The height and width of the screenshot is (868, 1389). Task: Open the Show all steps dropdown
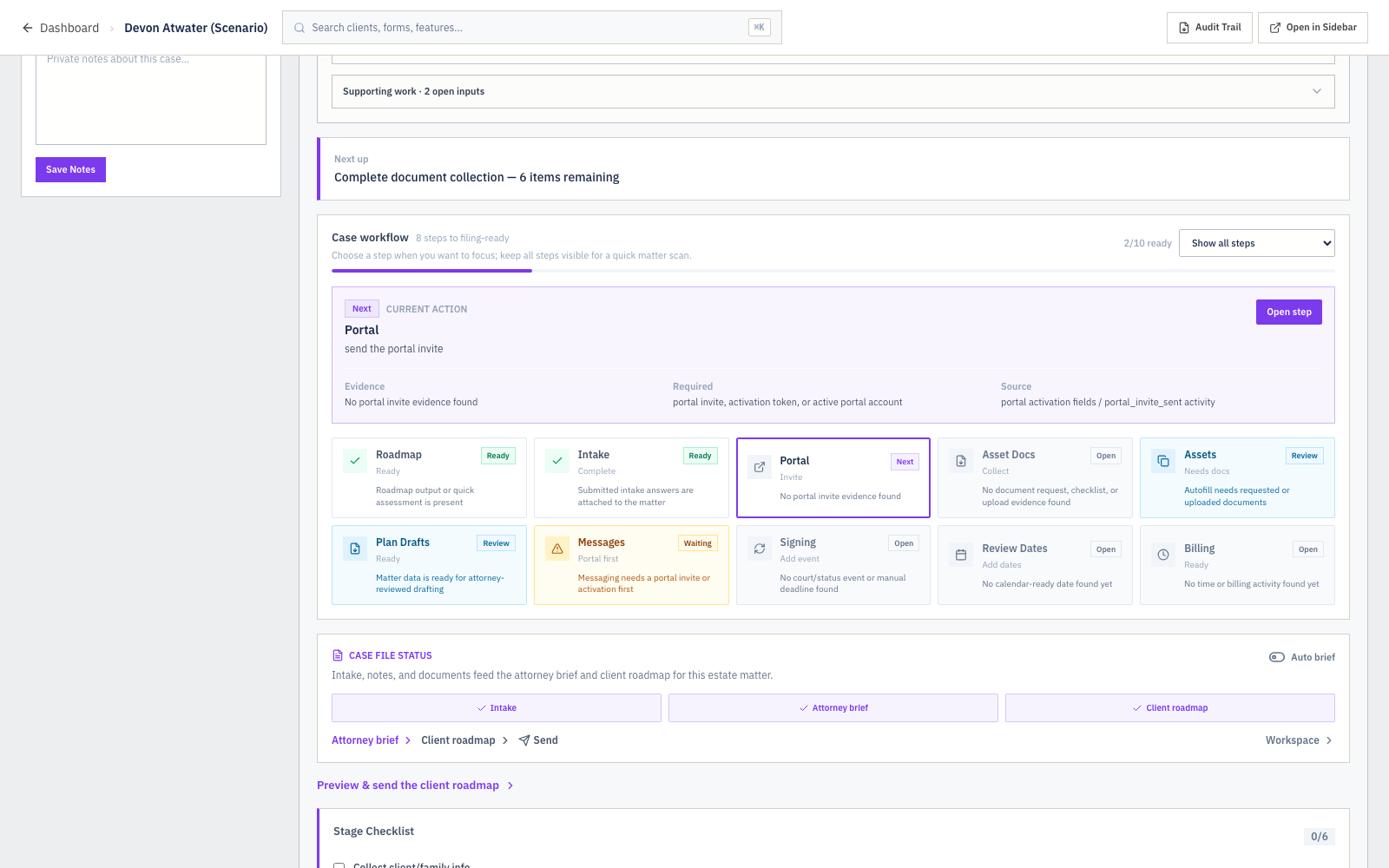click(x=1256, y=243)
